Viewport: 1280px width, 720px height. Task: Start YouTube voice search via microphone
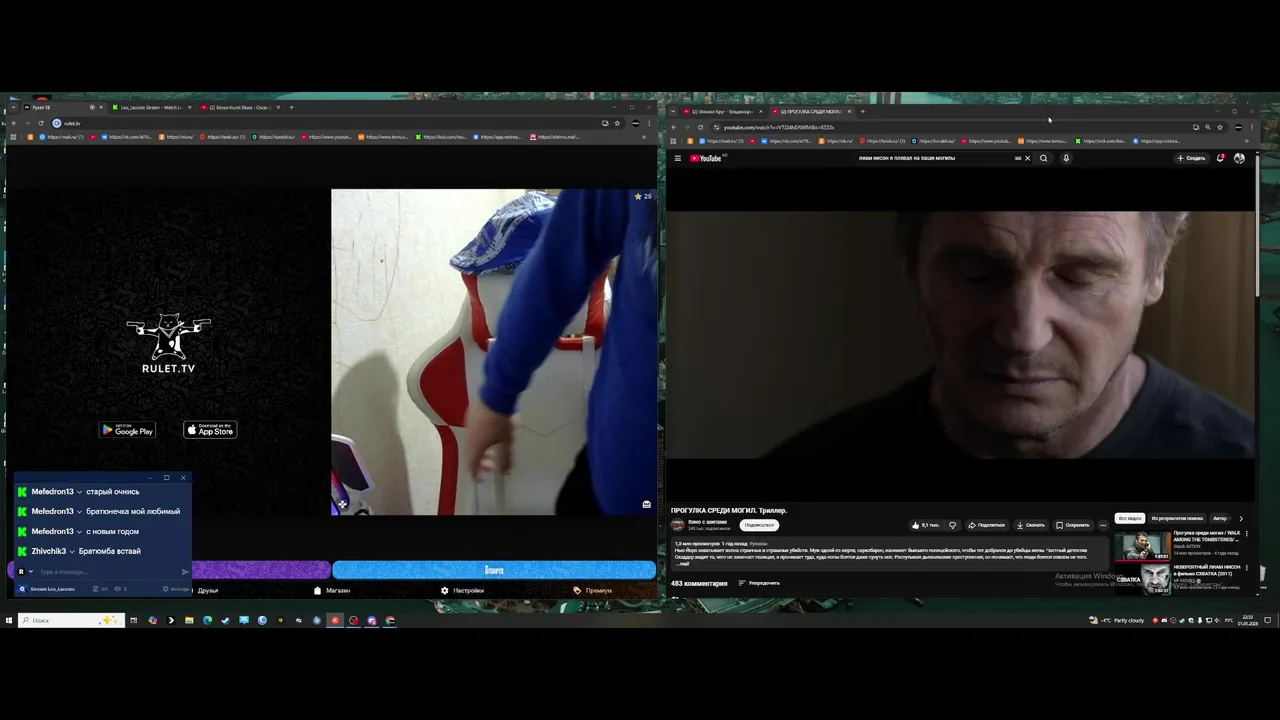1066,158
